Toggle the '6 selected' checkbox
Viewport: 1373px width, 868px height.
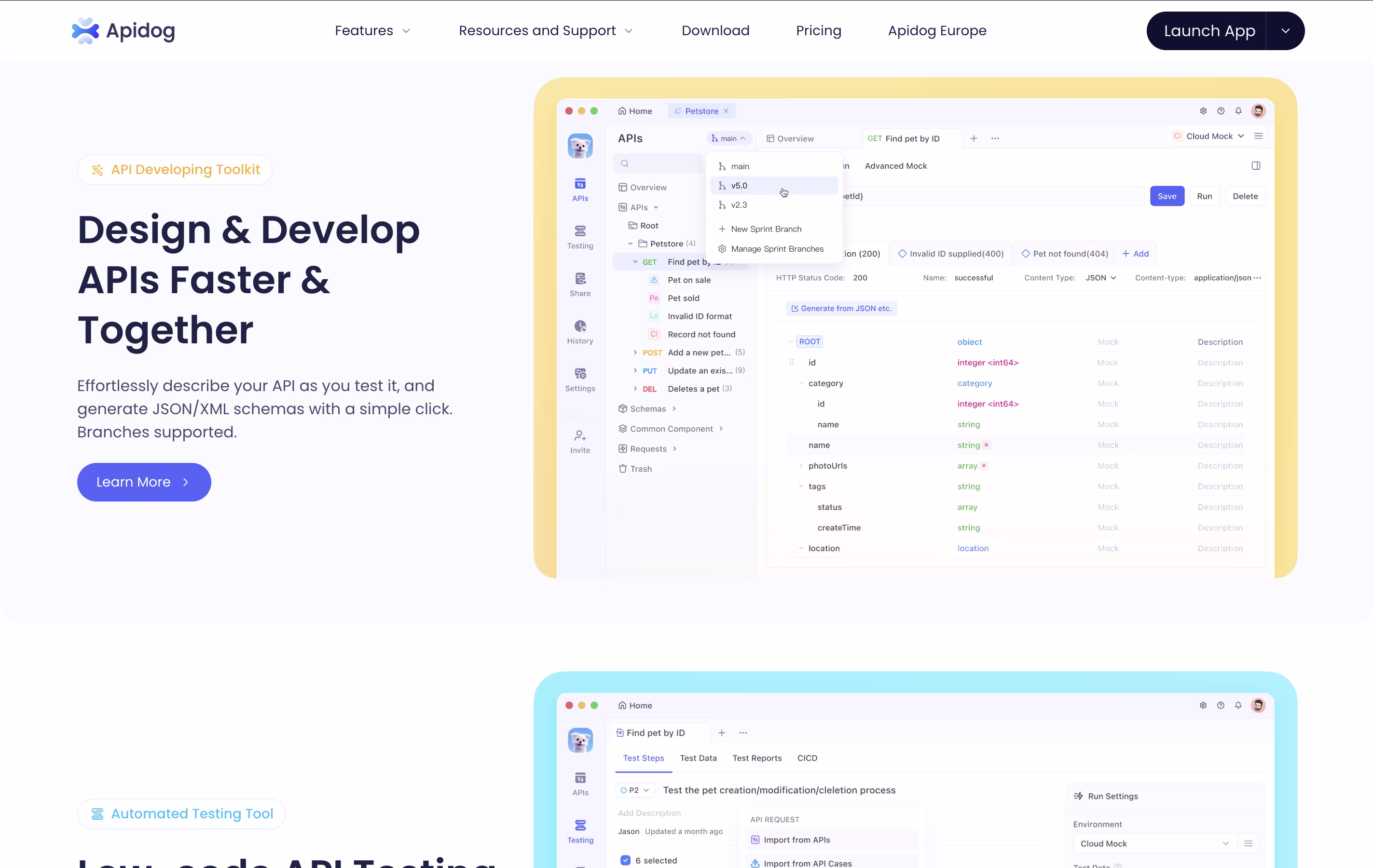pos(626,860)
